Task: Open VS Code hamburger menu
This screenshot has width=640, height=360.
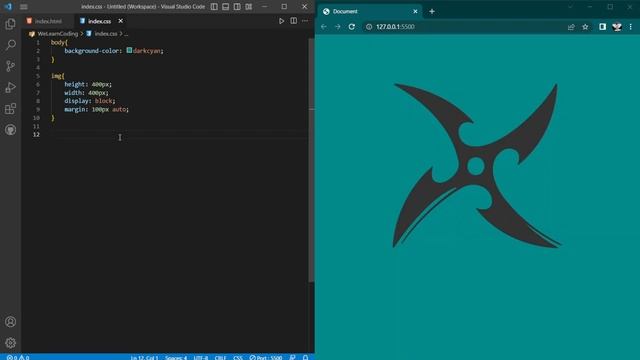Action: pos(24,7)
